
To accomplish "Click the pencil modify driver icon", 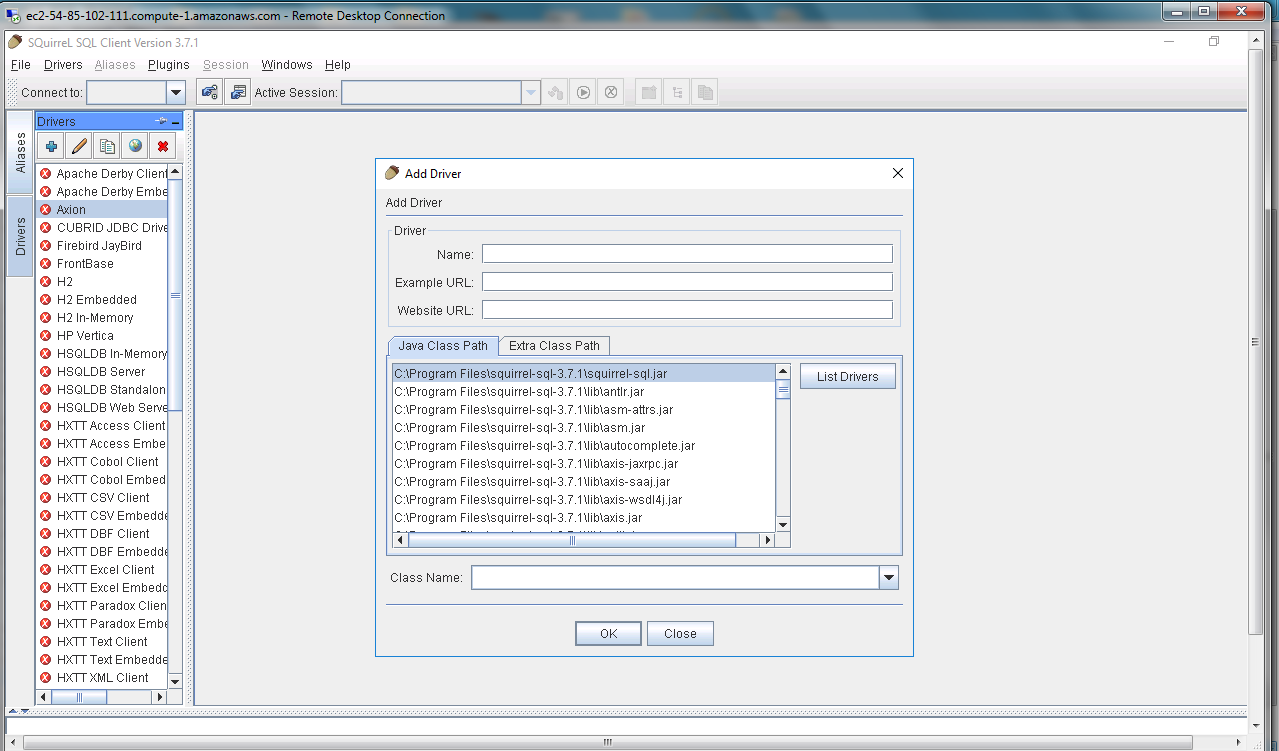I will (79, 146).
